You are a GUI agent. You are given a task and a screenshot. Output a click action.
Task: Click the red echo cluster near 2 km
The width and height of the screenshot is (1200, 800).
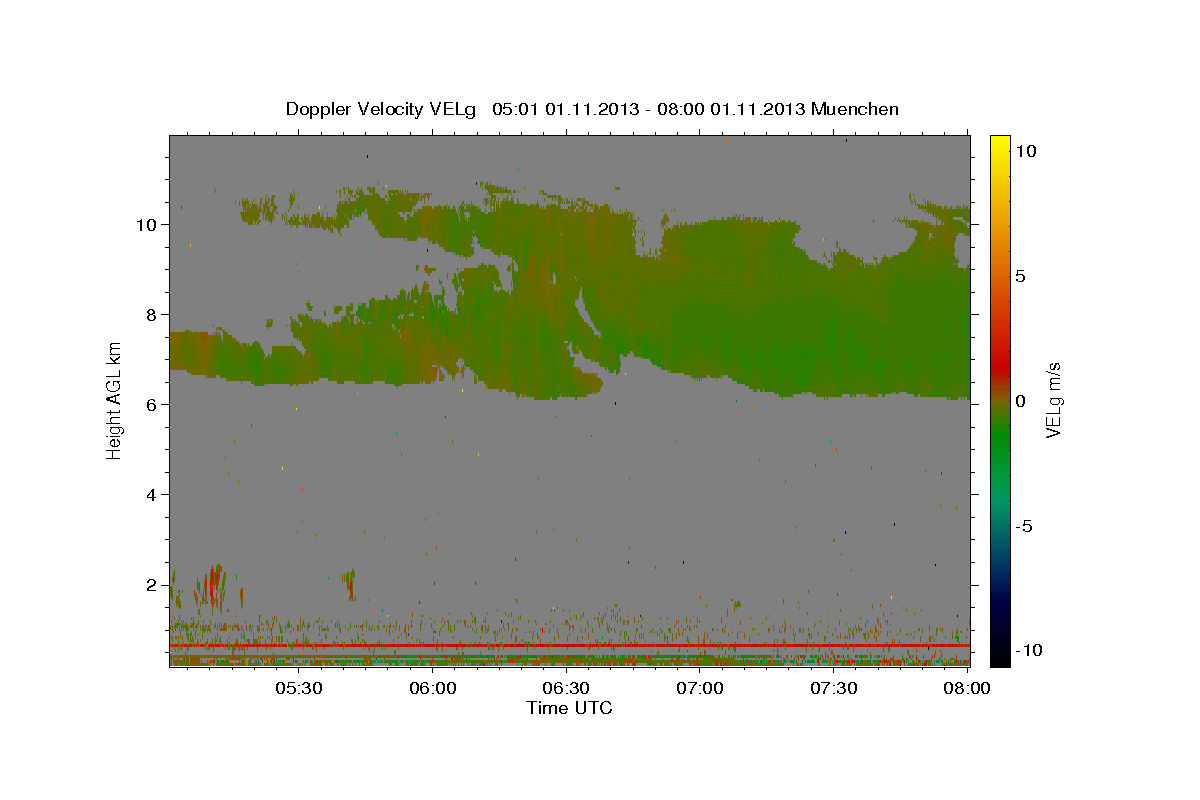211,585
